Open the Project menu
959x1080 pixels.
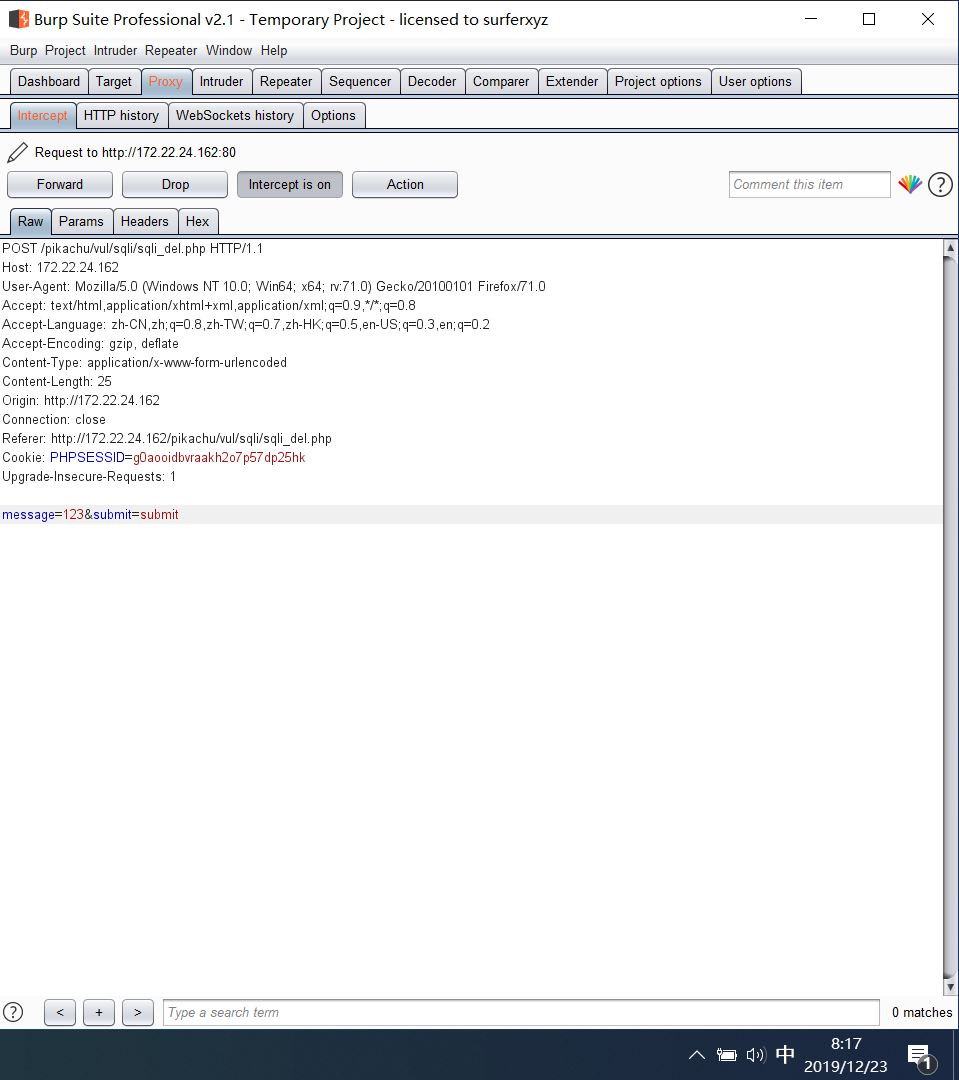pyautogui.click(x=65, y=50)
